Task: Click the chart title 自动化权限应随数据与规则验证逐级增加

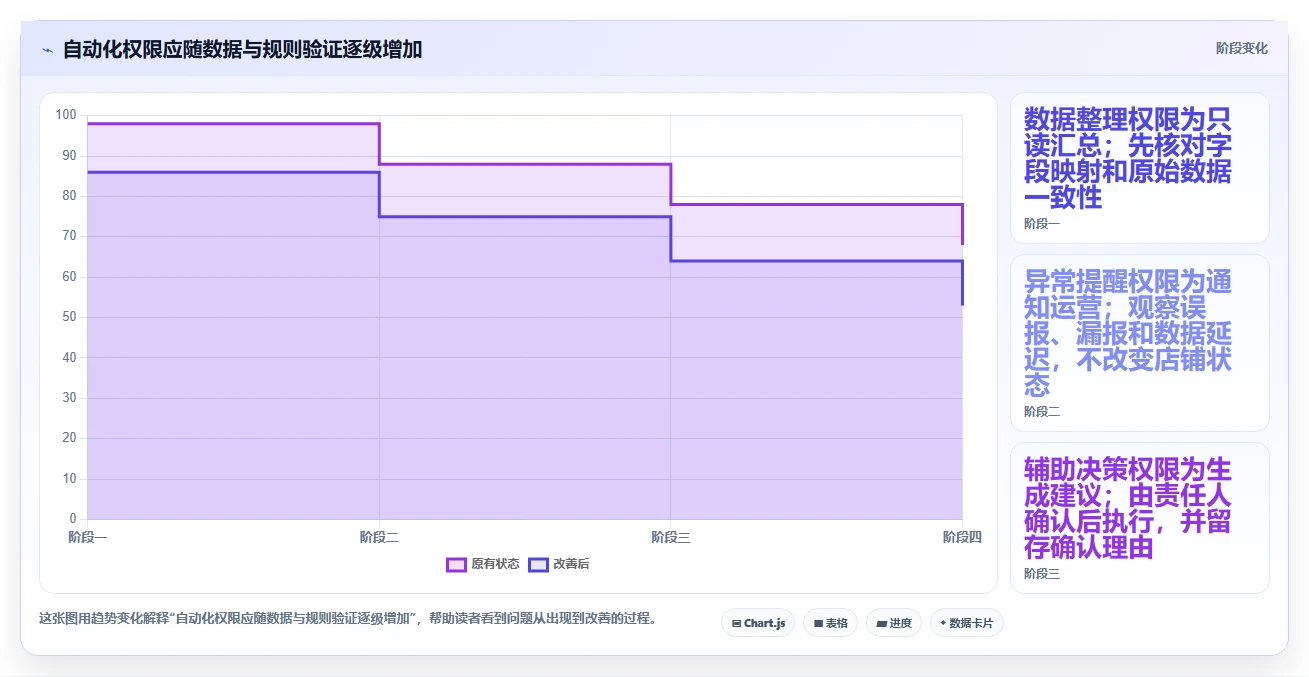Action: coord(242,49)
